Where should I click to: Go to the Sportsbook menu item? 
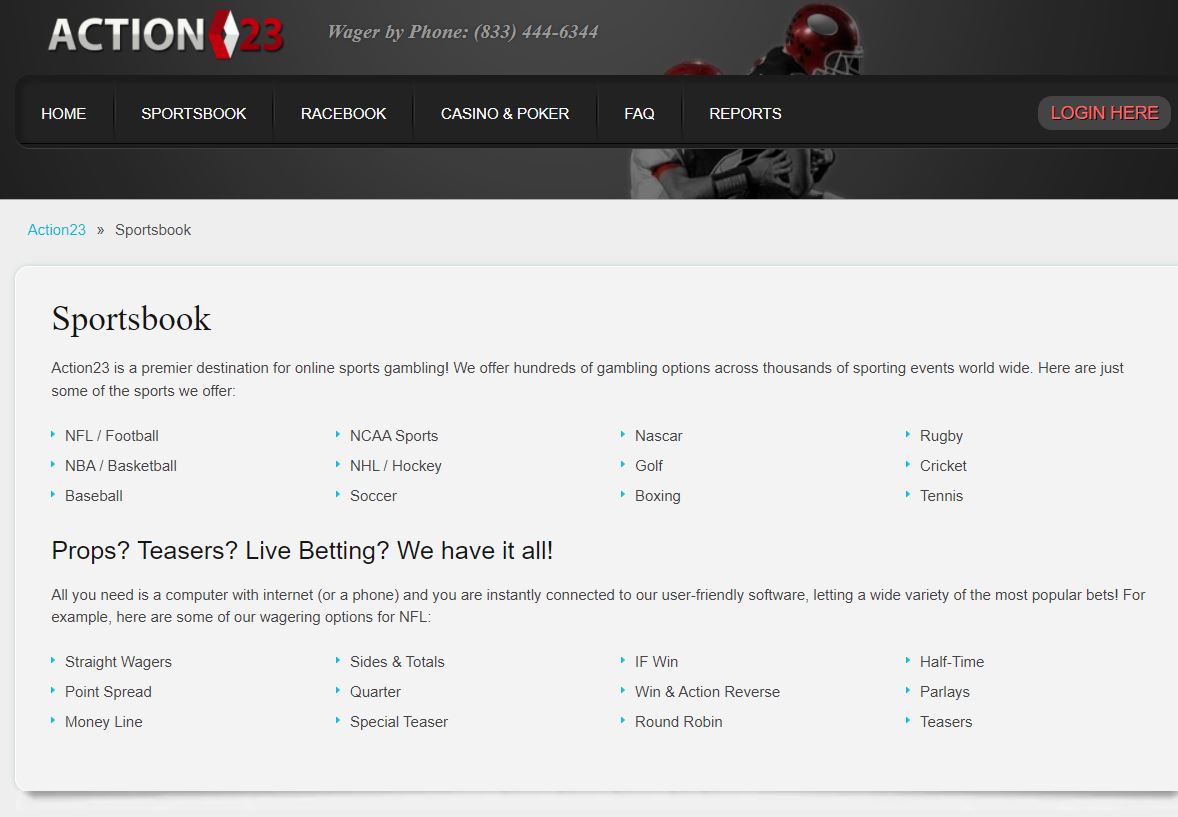tap(194, 113)
